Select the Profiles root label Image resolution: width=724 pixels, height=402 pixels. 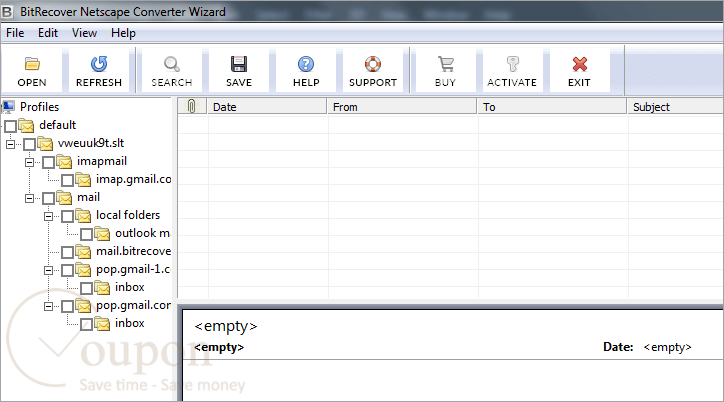click(x=40, y=107)
